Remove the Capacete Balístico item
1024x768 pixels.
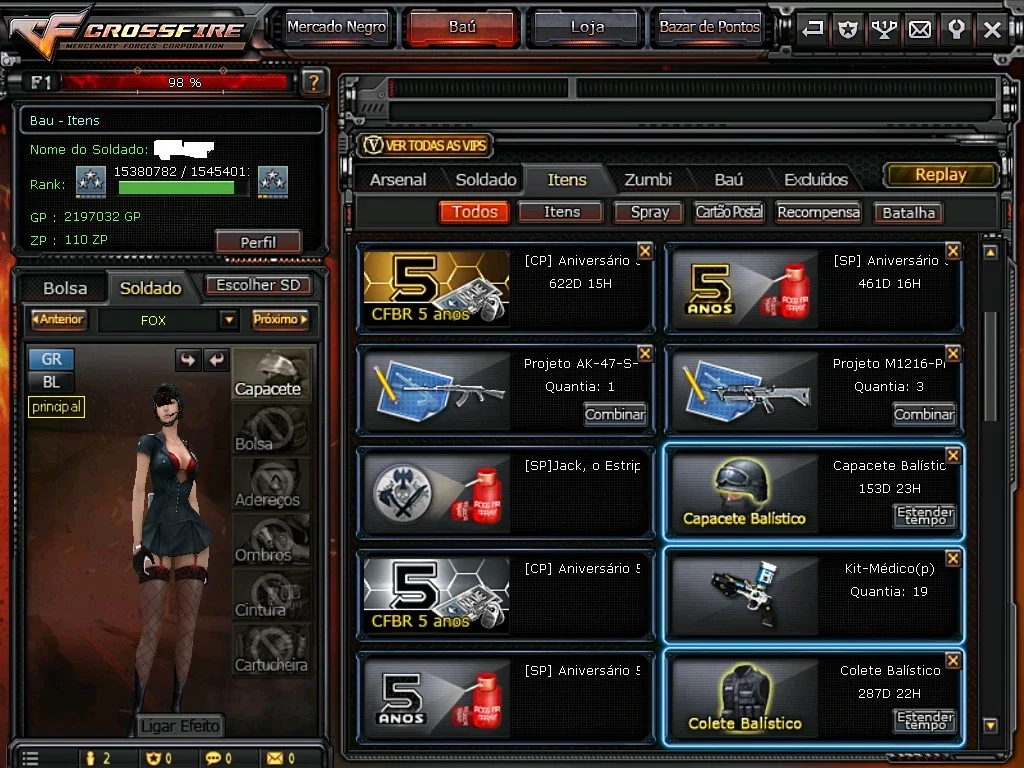pos(953,455)
